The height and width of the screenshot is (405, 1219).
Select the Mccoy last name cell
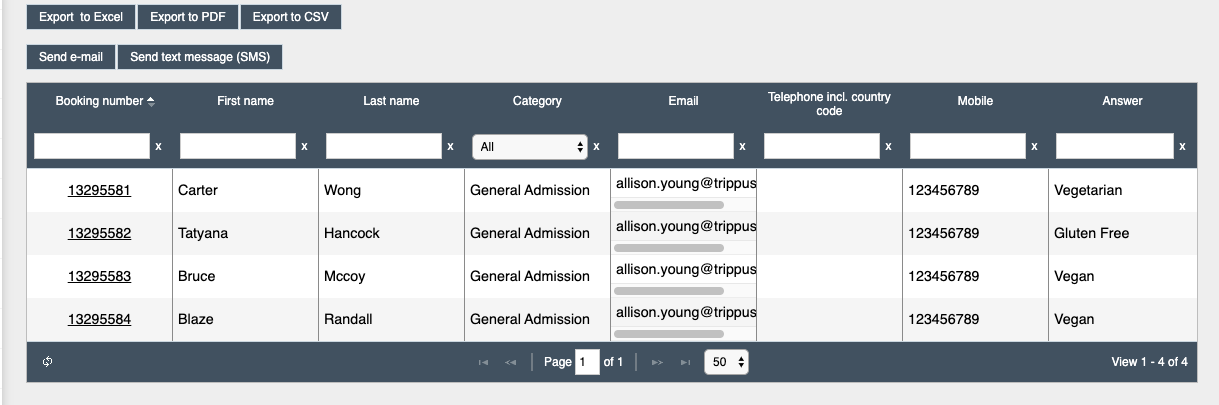pos(391,276)
